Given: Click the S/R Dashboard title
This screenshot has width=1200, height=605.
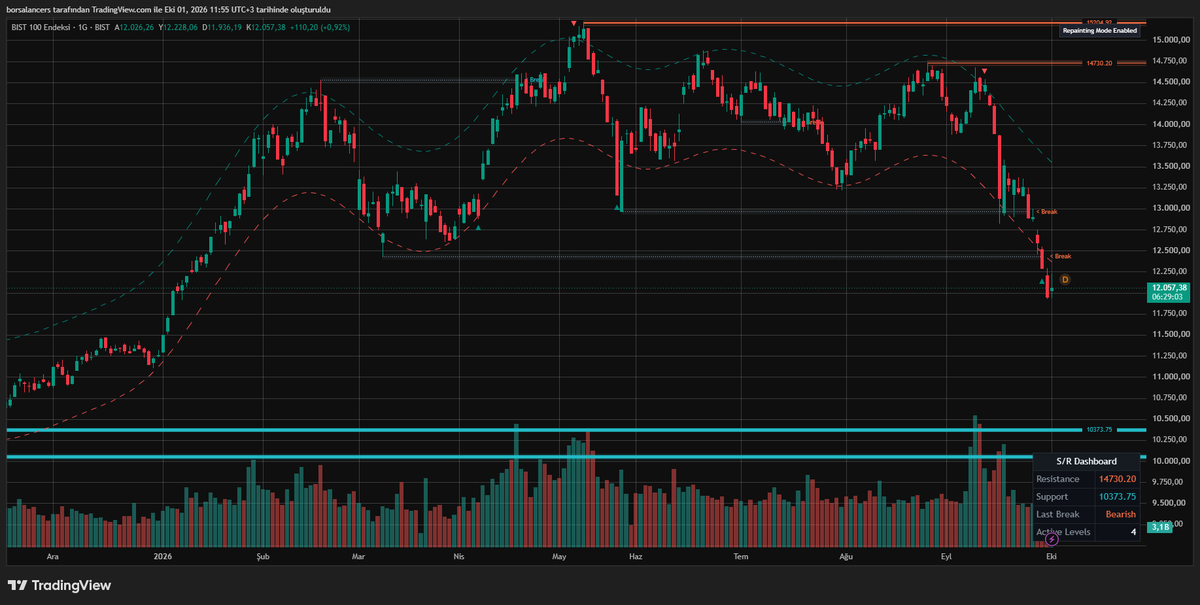Looking at the screenshot, I should pyautogui.click(x=1085, y=461).
